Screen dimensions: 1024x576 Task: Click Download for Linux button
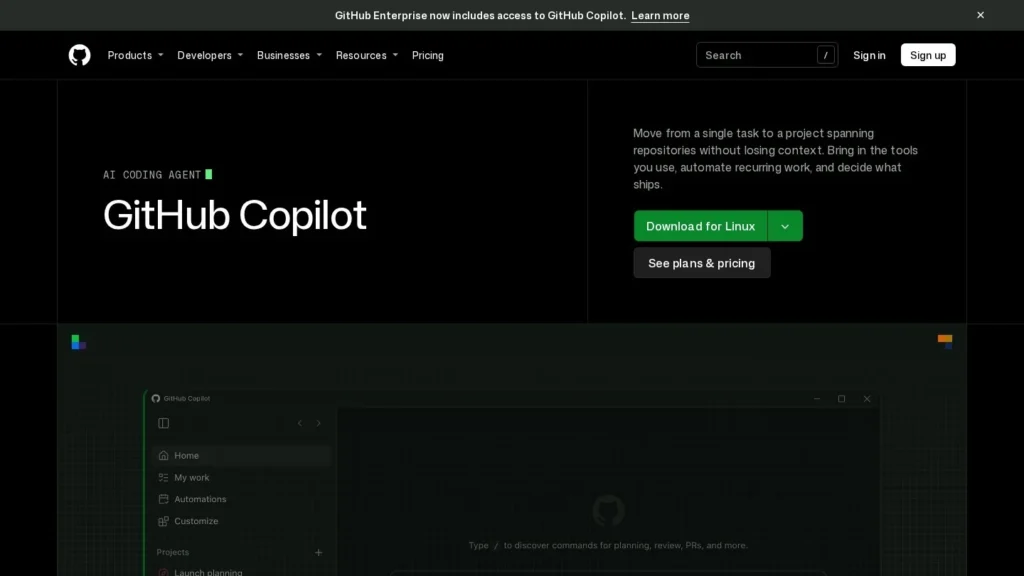click(x=700, y=226)
